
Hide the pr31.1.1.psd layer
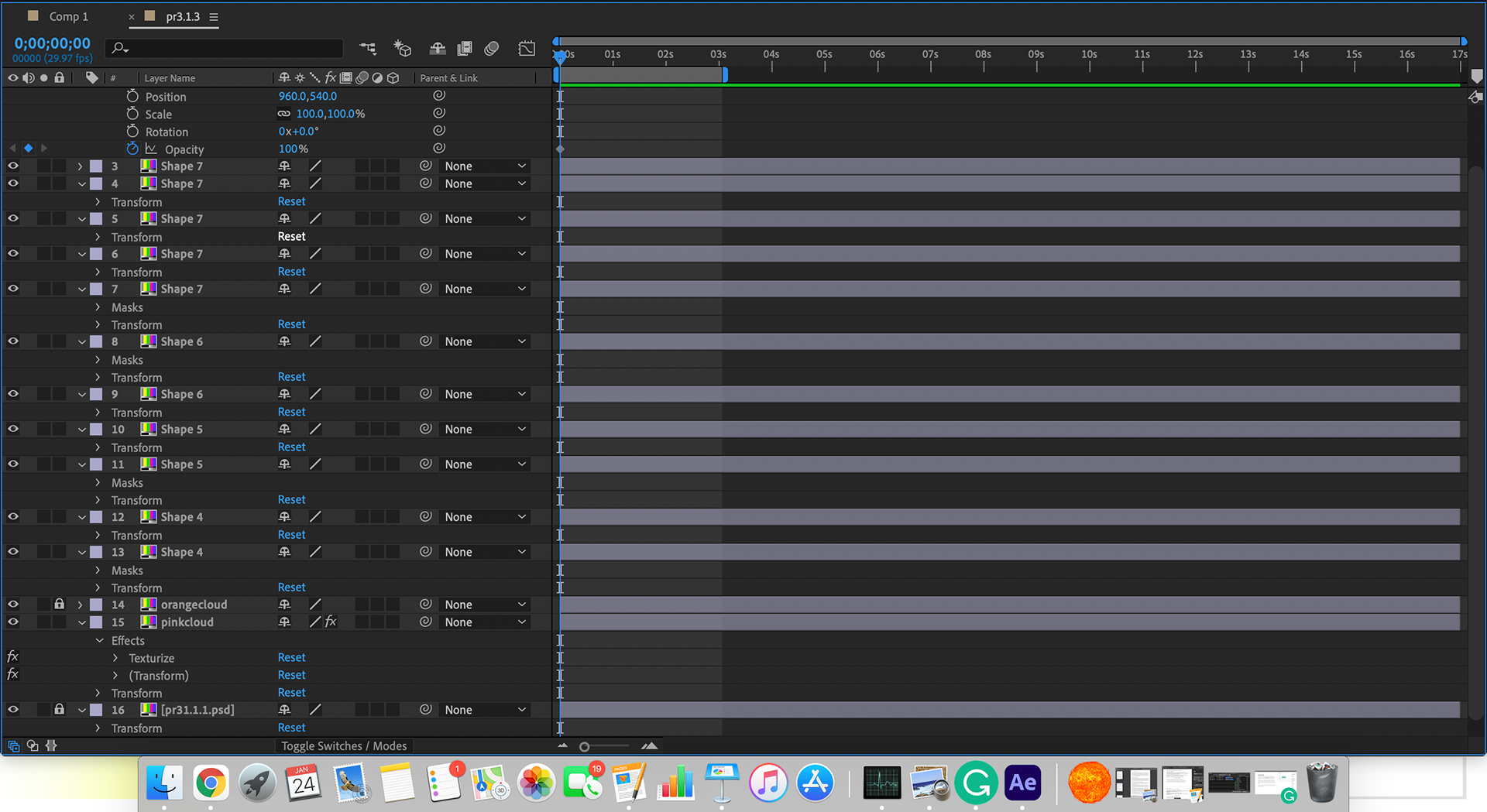[x=13, y=709]
